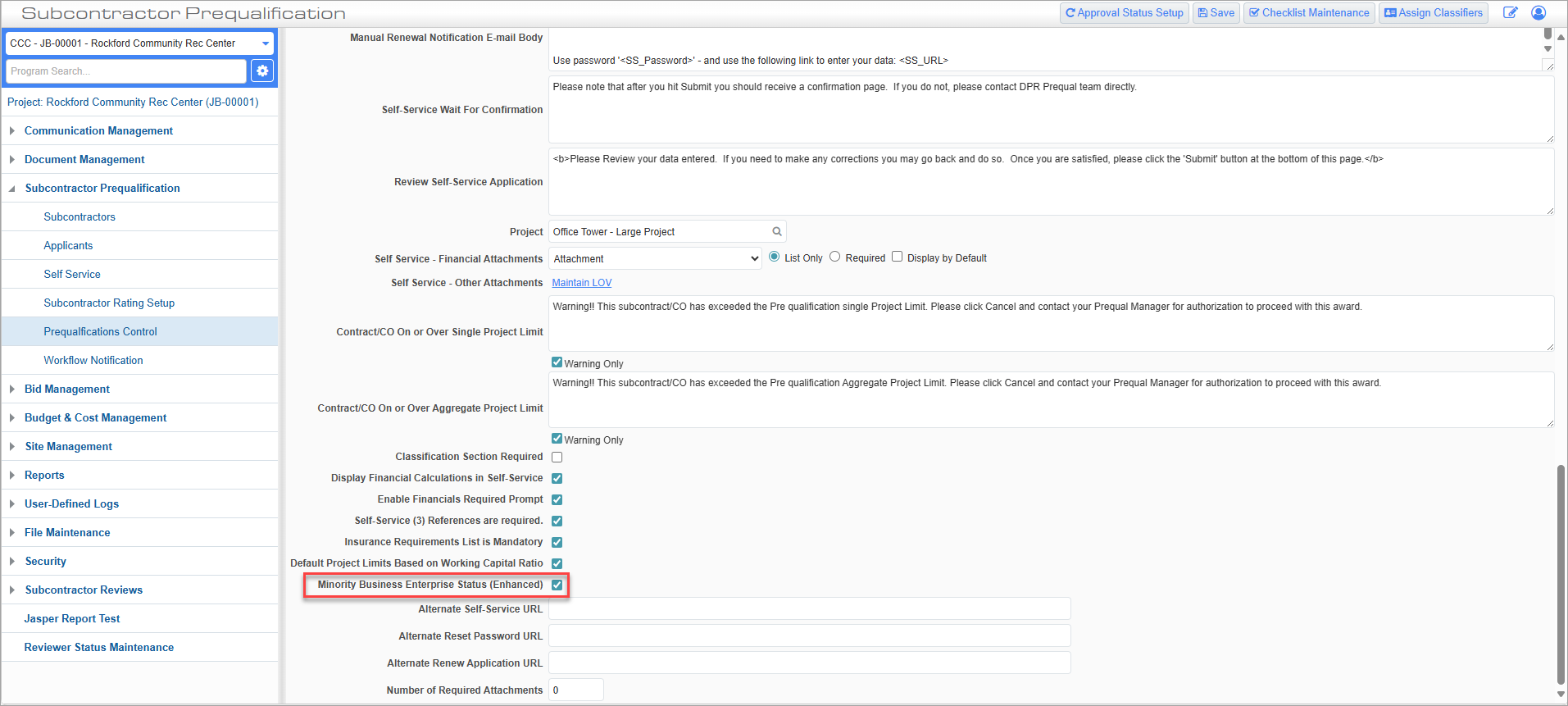Open the project selector dropdown CCC - JB-00001

click(140, 43)
